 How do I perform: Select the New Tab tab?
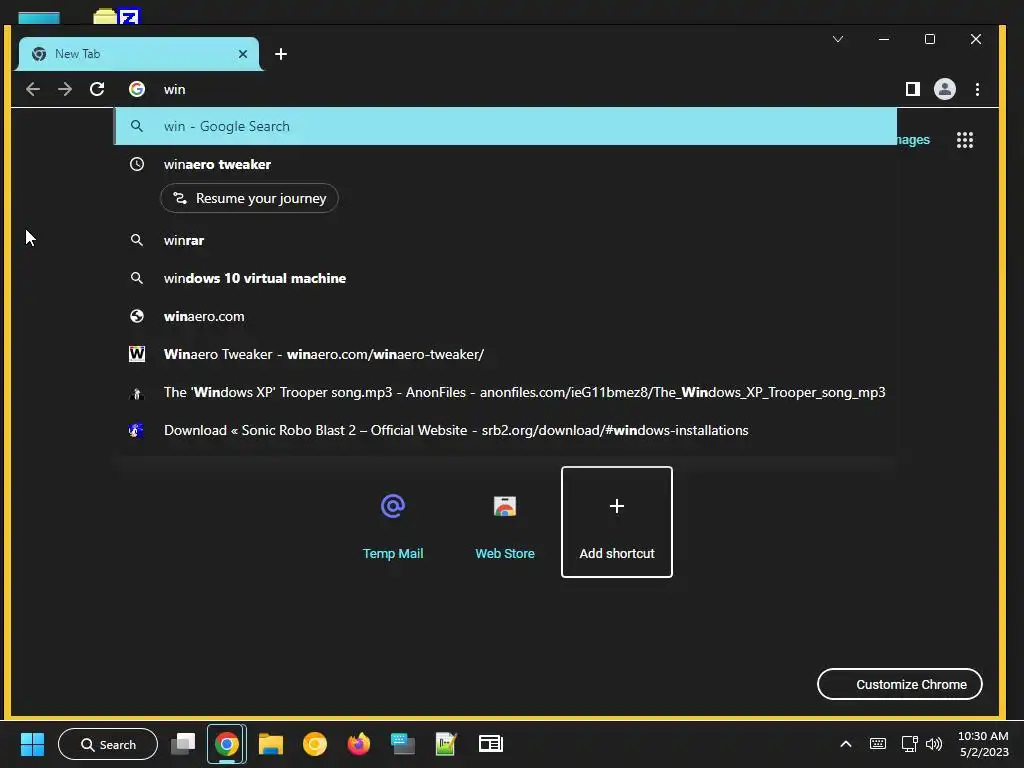pos(138,54)
